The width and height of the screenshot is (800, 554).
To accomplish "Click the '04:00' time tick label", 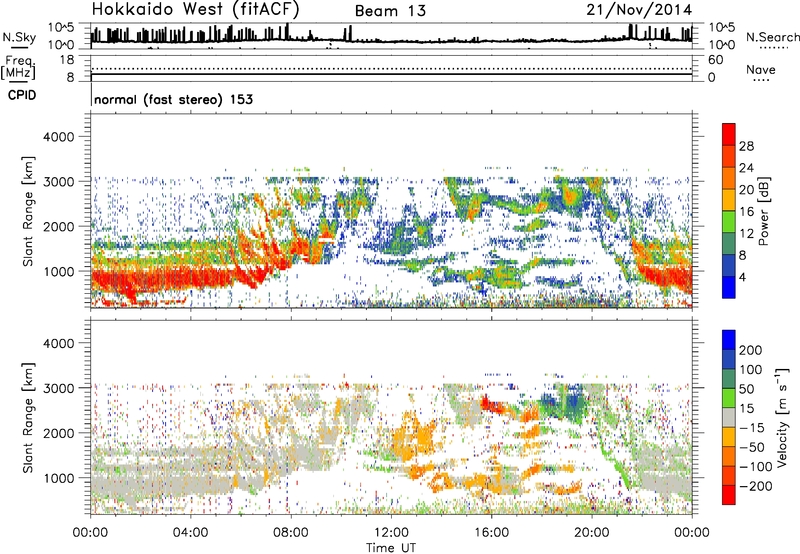I will pos(191,533).
